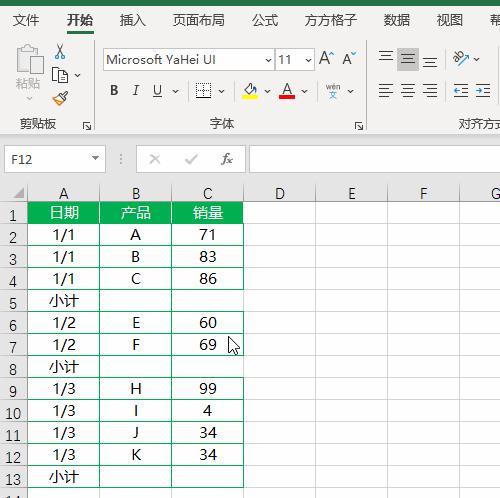Toggle italic formatting
The width and height of the screenshot is (500, 498).
(135, 90)
